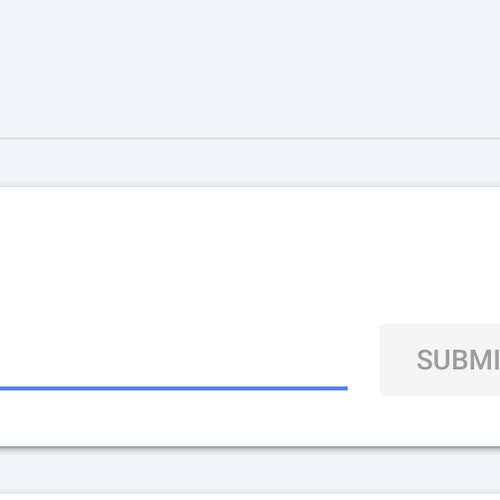Viewport: 500px width, 500px height.
Task: Click the light gray page background above the card
Action: [x=250, y=68]
